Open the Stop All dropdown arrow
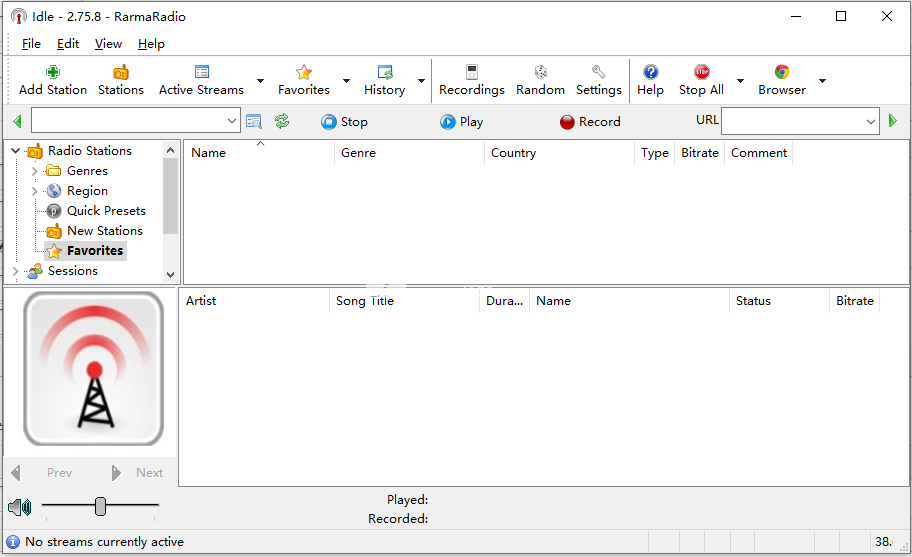912x557 pixels. 740,81
